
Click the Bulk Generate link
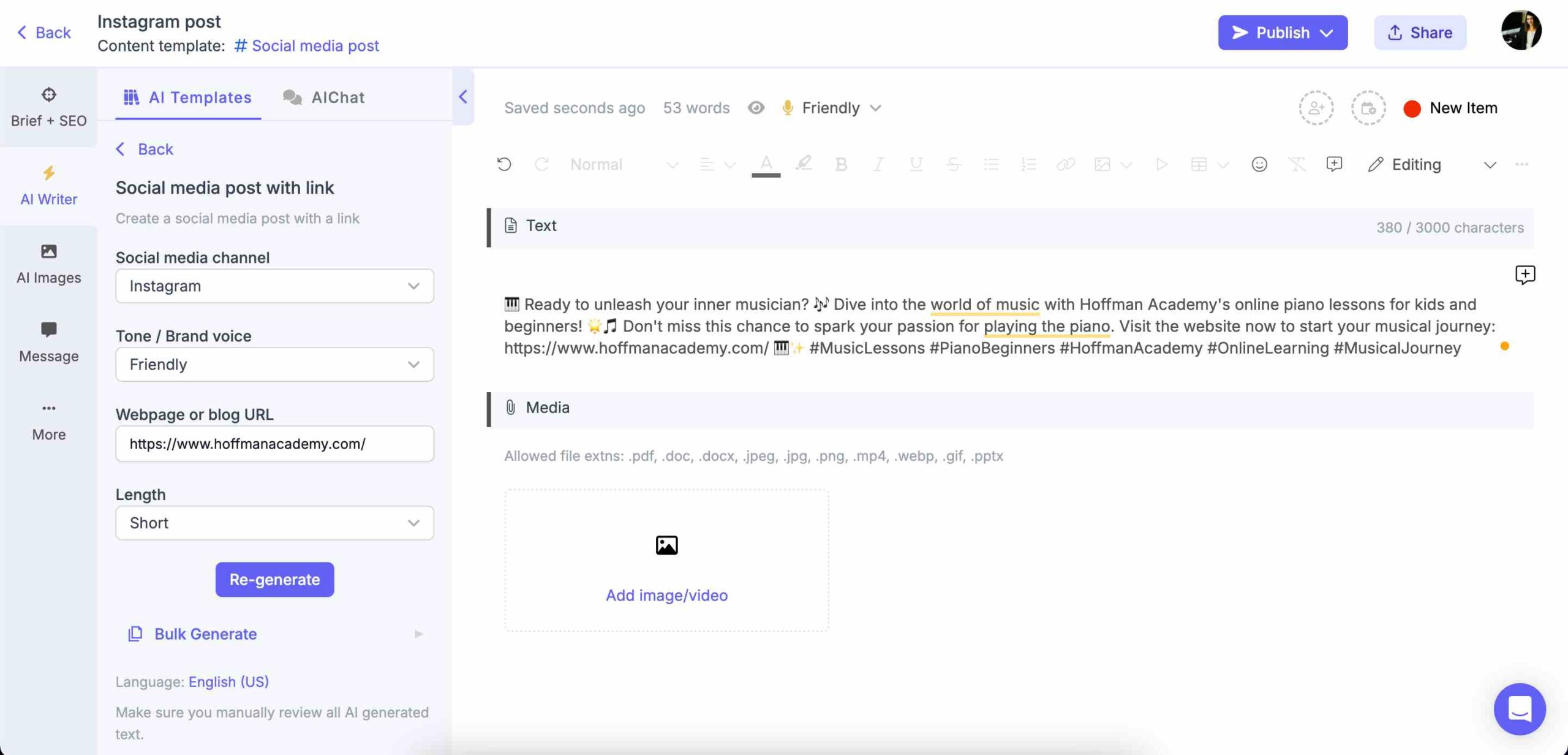[x=205, y=633]
